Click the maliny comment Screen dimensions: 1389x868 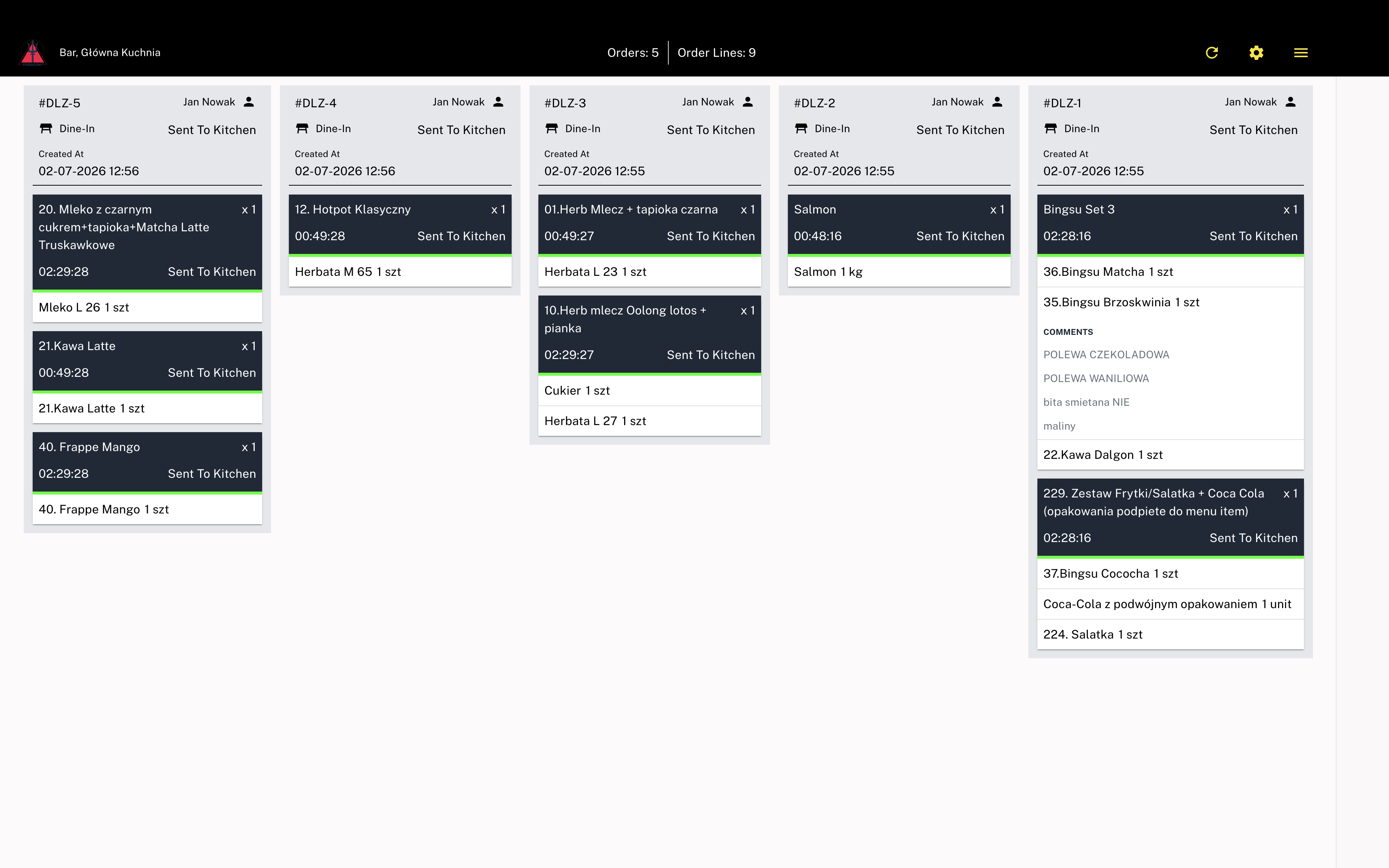[x=1059, y=426]
